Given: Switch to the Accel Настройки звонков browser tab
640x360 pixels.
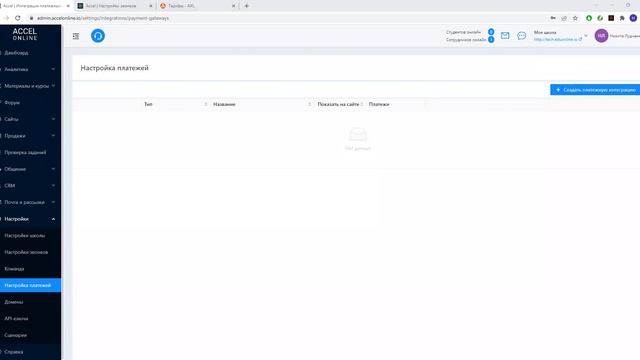Looking at the screenshot, I should coord(111,6).
